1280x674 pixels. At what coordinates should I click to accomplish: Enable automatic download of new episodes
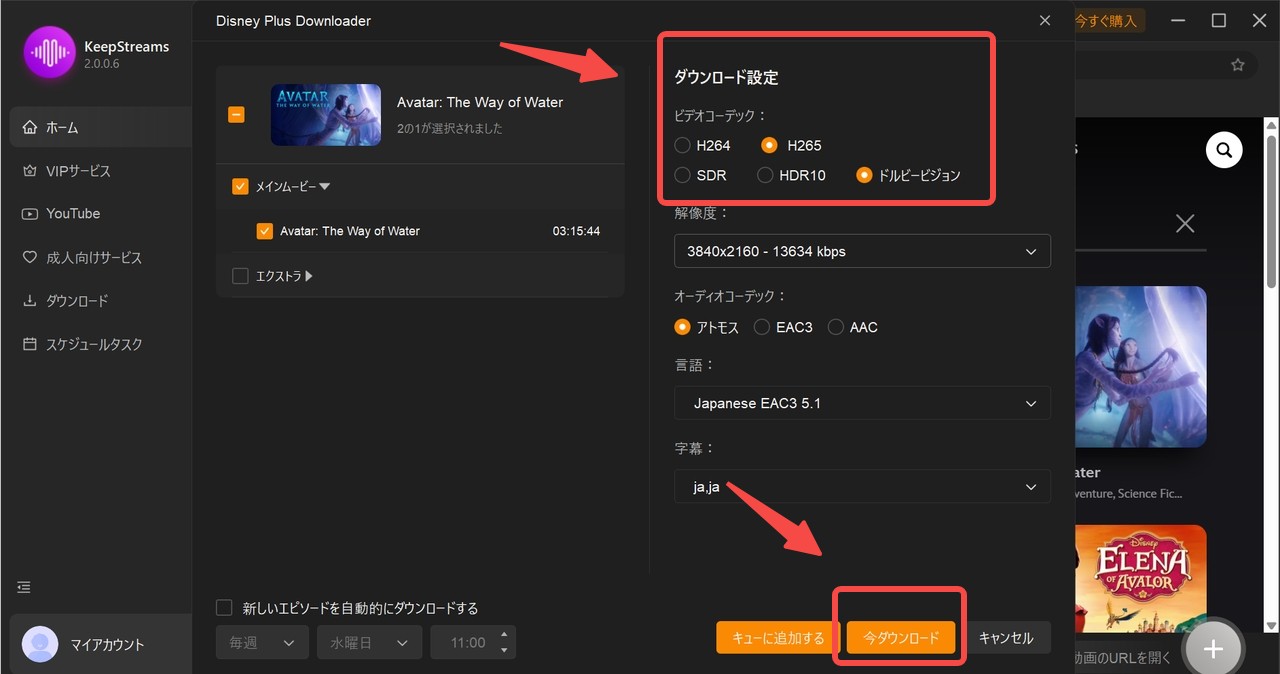click(x=224, y=607)
